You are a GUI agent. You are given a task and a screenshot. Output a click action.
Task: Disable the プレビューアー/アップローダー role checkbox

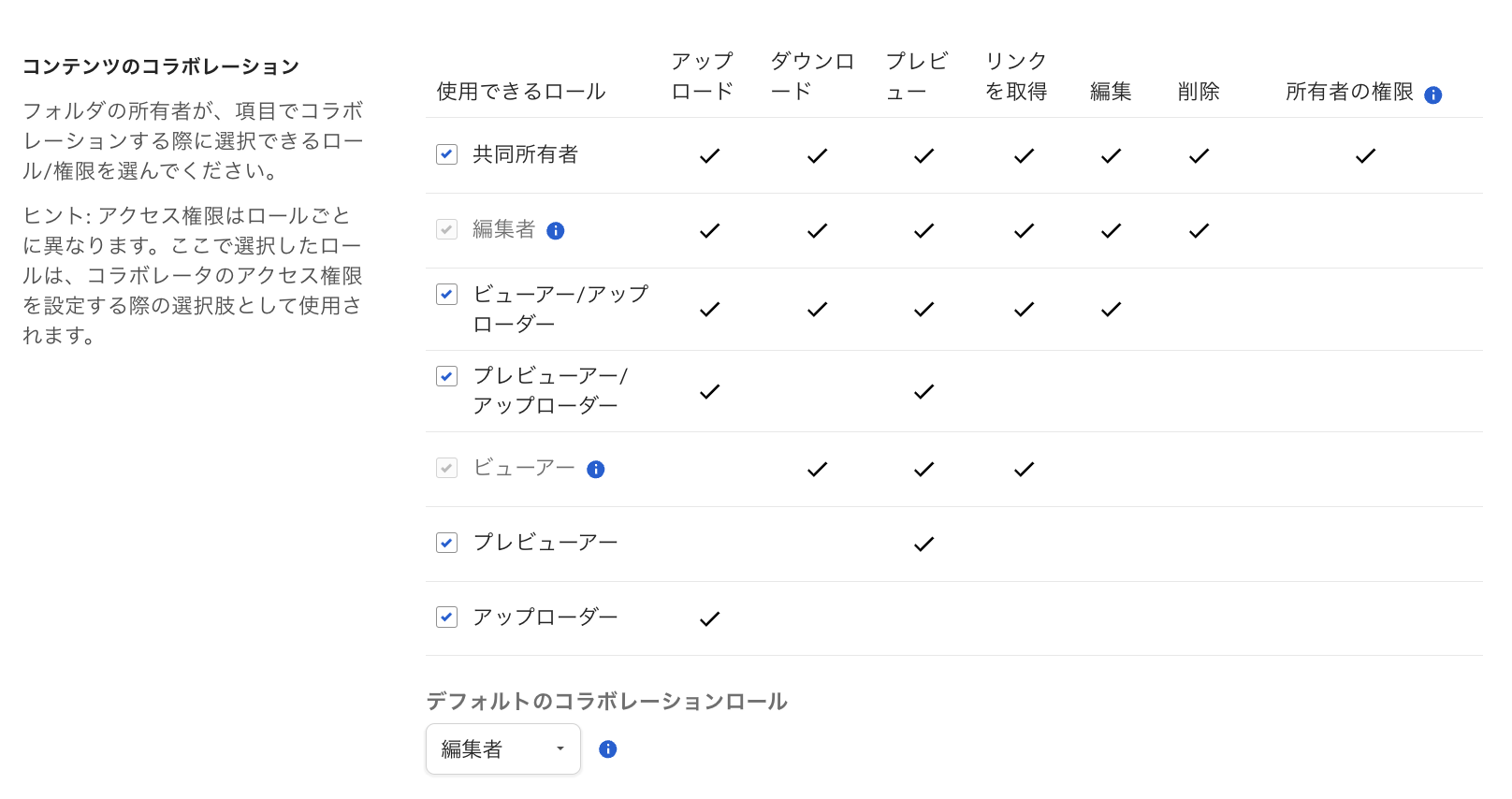coord(447,376)
